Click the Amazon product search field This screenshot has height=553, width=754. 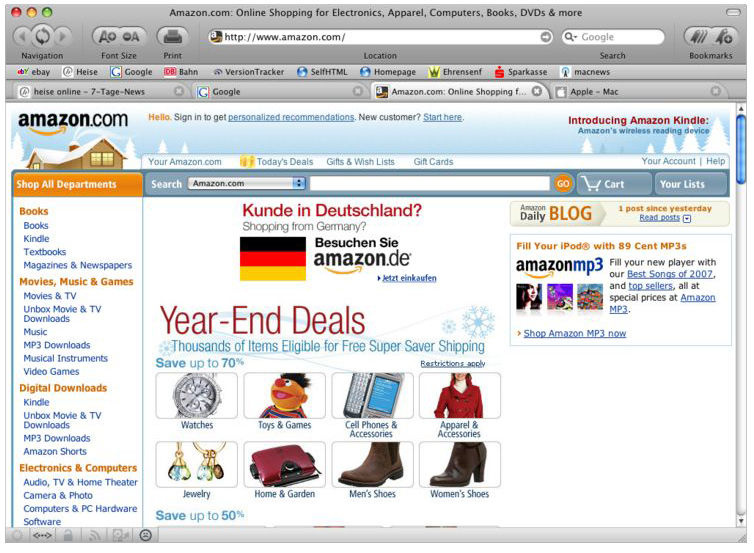tap(429, 183)
